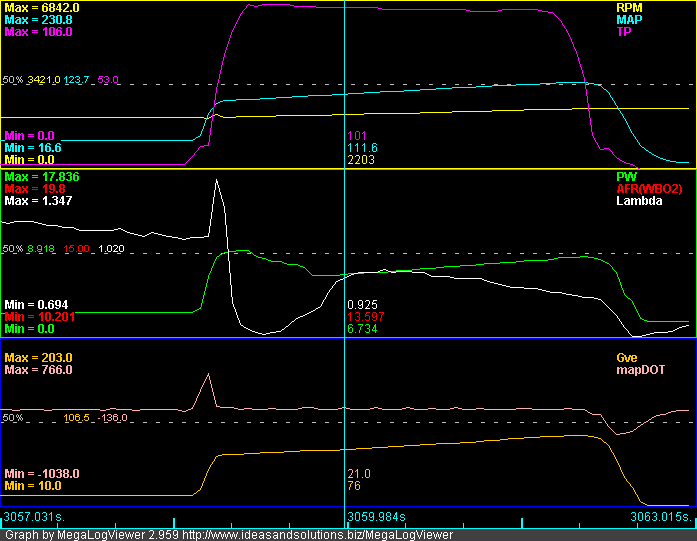Click the MAP legend label
Image resolution: width=697 pixels, height=541 pixels.
[629, 20]
